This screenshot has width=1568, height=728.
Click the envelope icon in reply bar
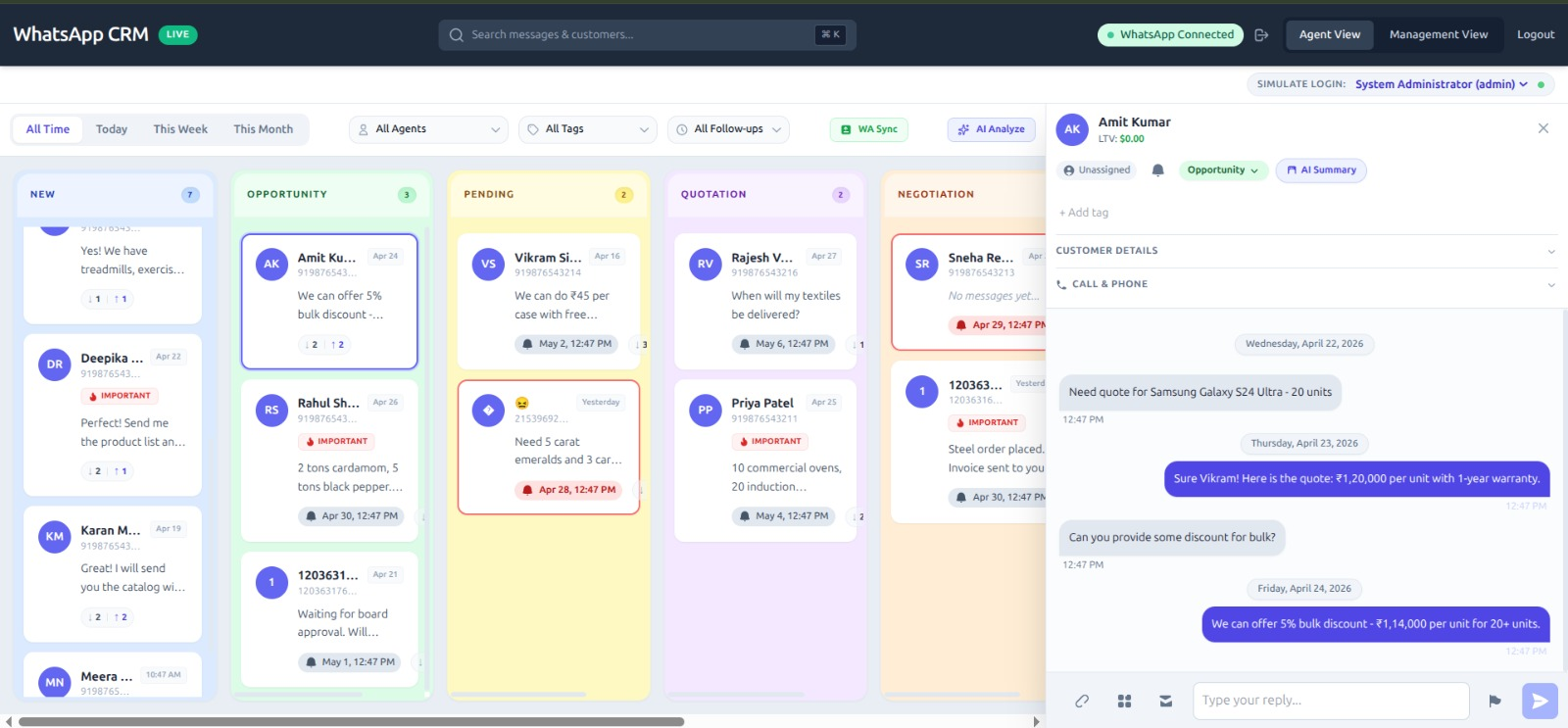click(1165, 701)
